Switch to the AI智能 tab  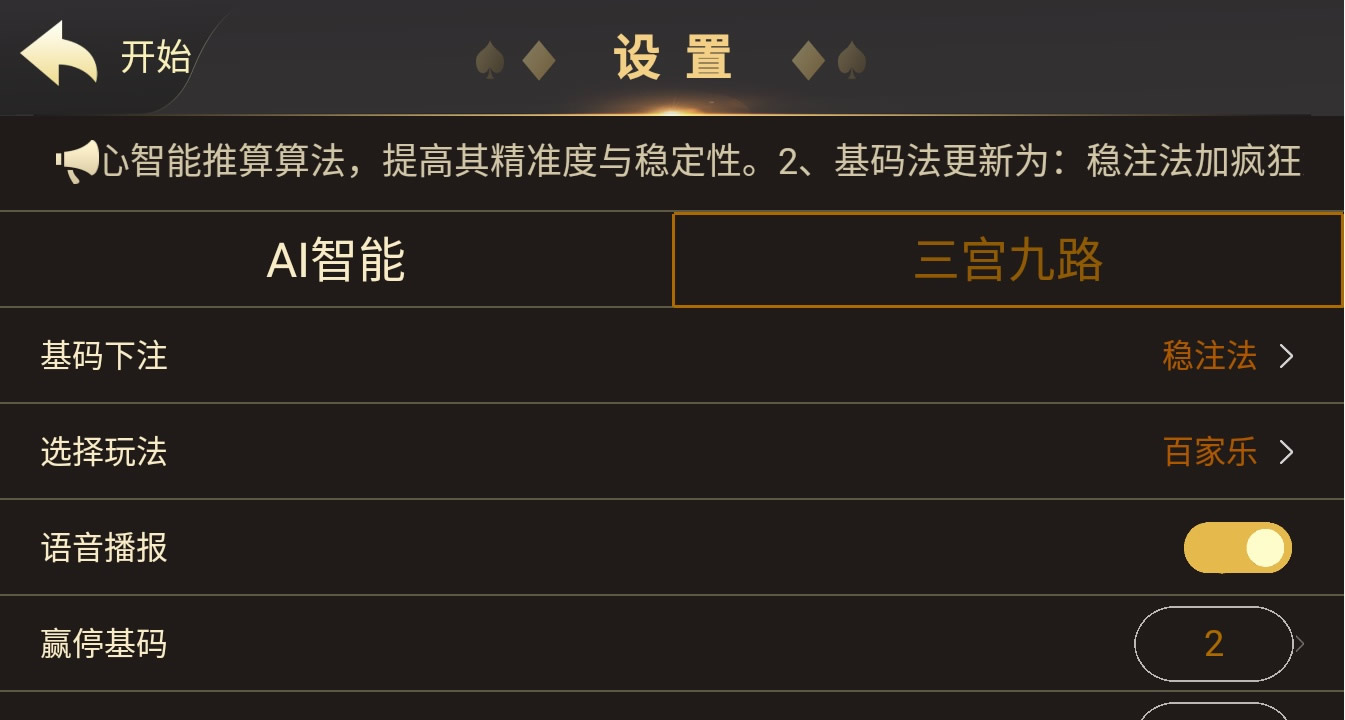point(335,258)
